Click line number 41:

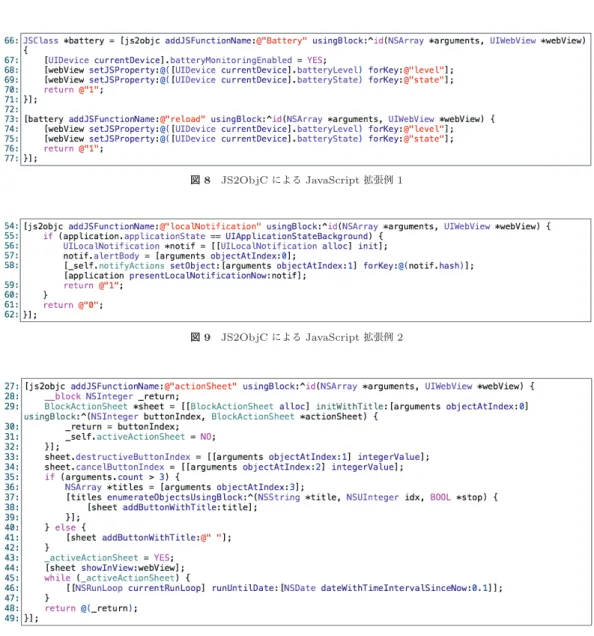coord(11,538)
